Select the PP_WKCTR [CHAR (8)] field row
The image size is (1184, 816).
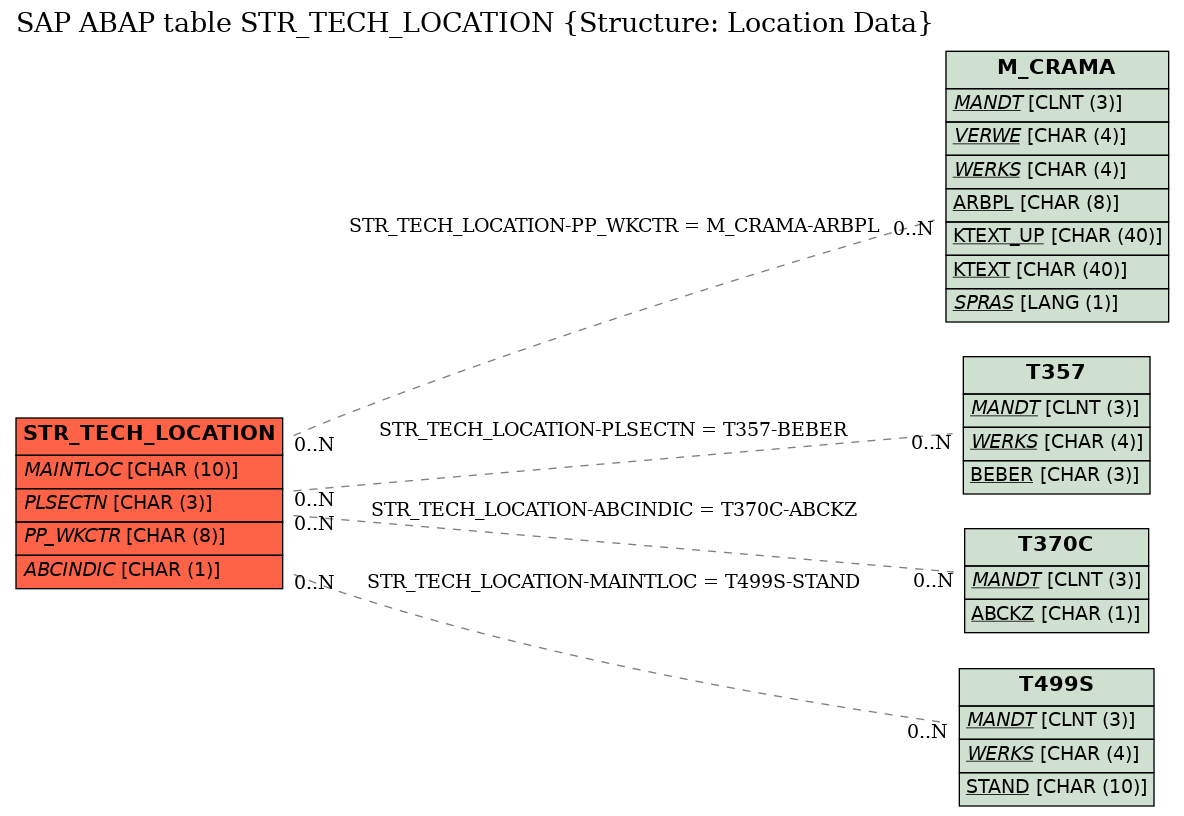(x=150, y=537)
